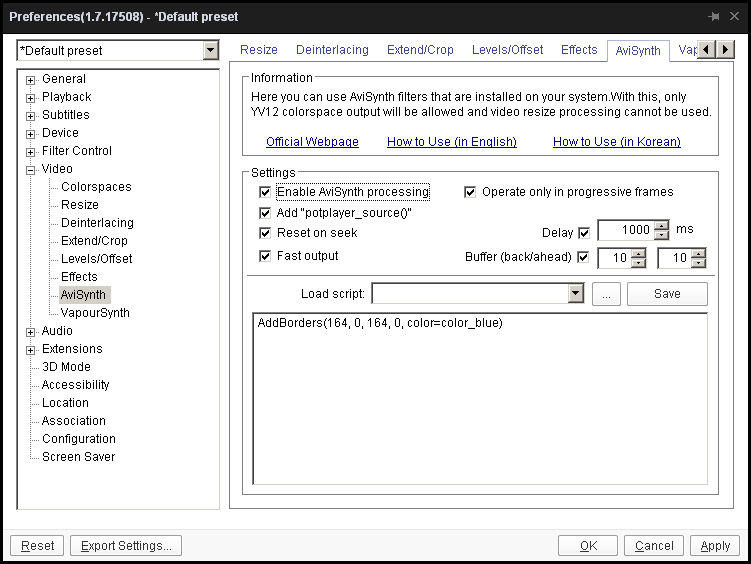The height and width of the screenshot is (564, 751).
Task: Collapse the Video tree node
Action: click(x=30, y=170)
